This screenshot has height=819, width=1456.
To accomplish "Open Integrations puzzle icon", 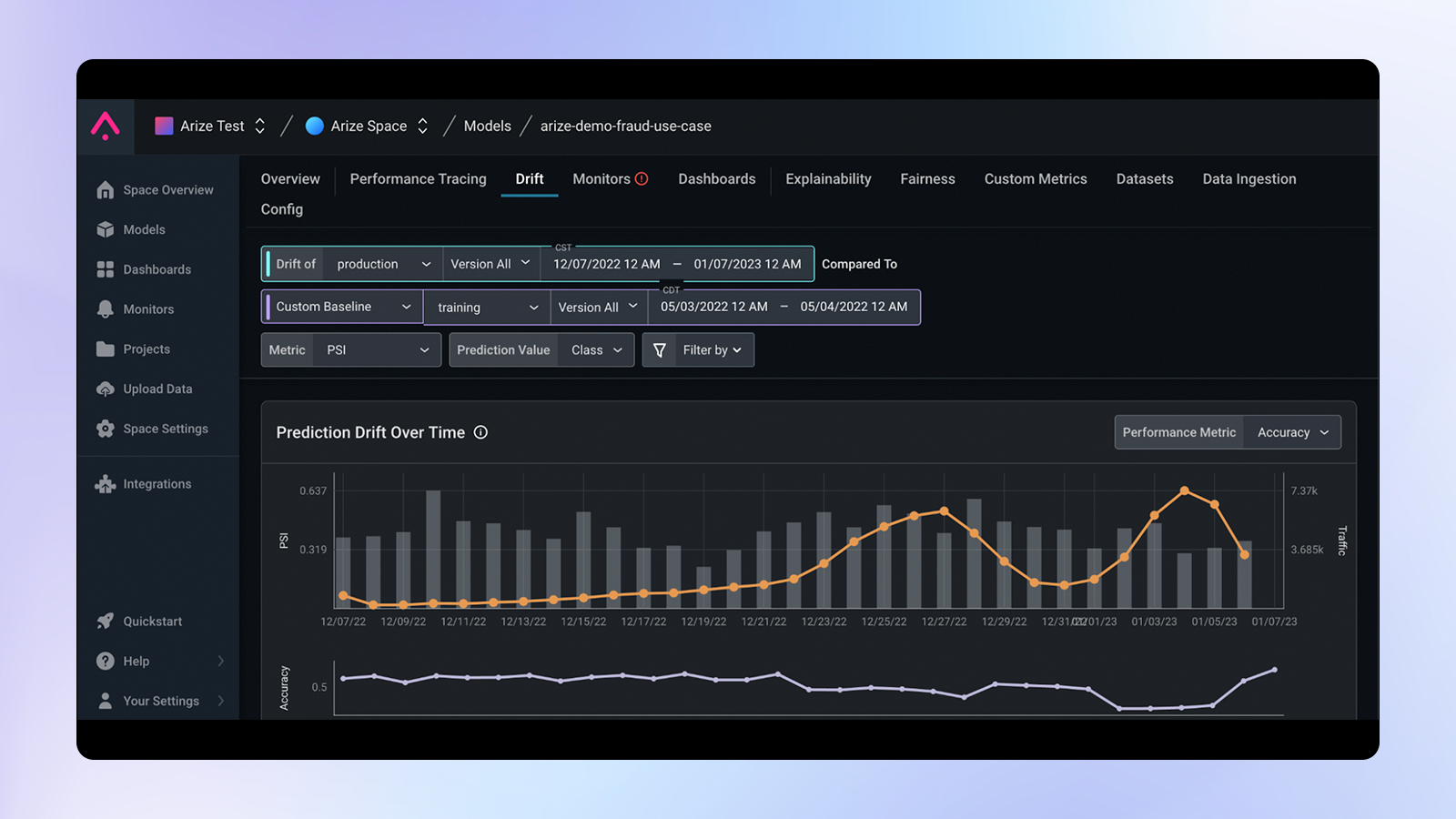I will click(106, 484).
